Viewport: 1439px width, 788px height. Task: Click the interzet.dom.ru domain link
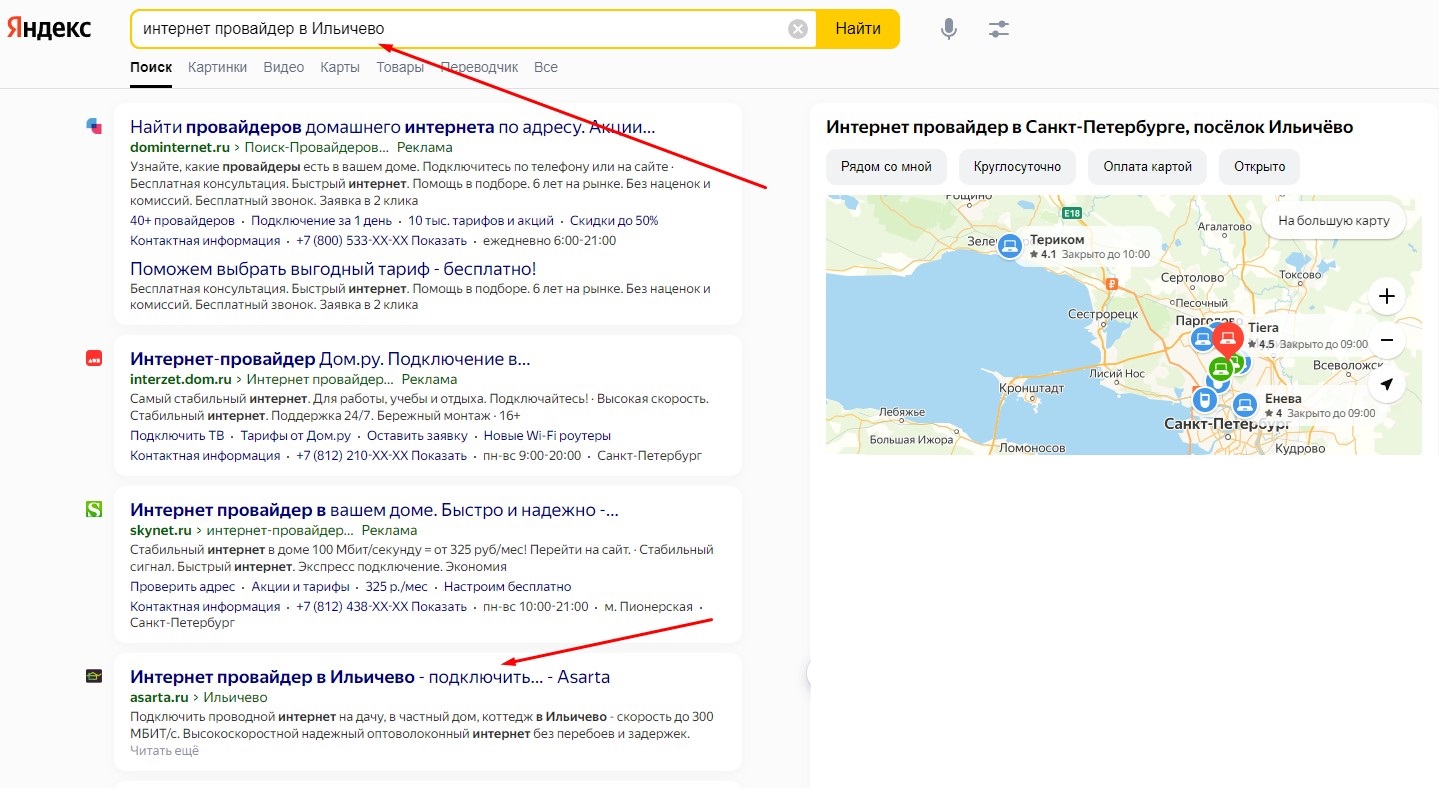pos(180,379)
